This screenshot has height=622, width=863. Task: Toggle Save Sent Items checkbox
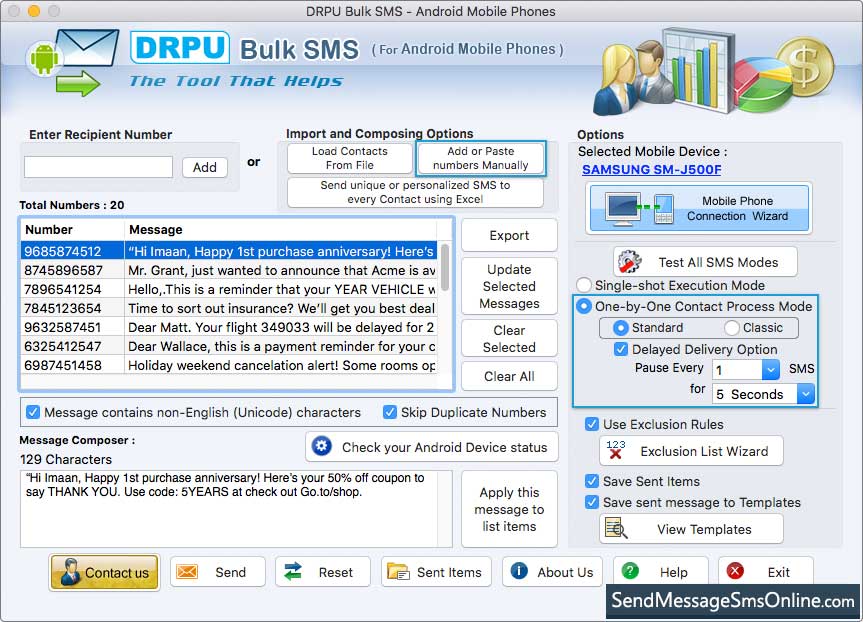coord(592,481)
